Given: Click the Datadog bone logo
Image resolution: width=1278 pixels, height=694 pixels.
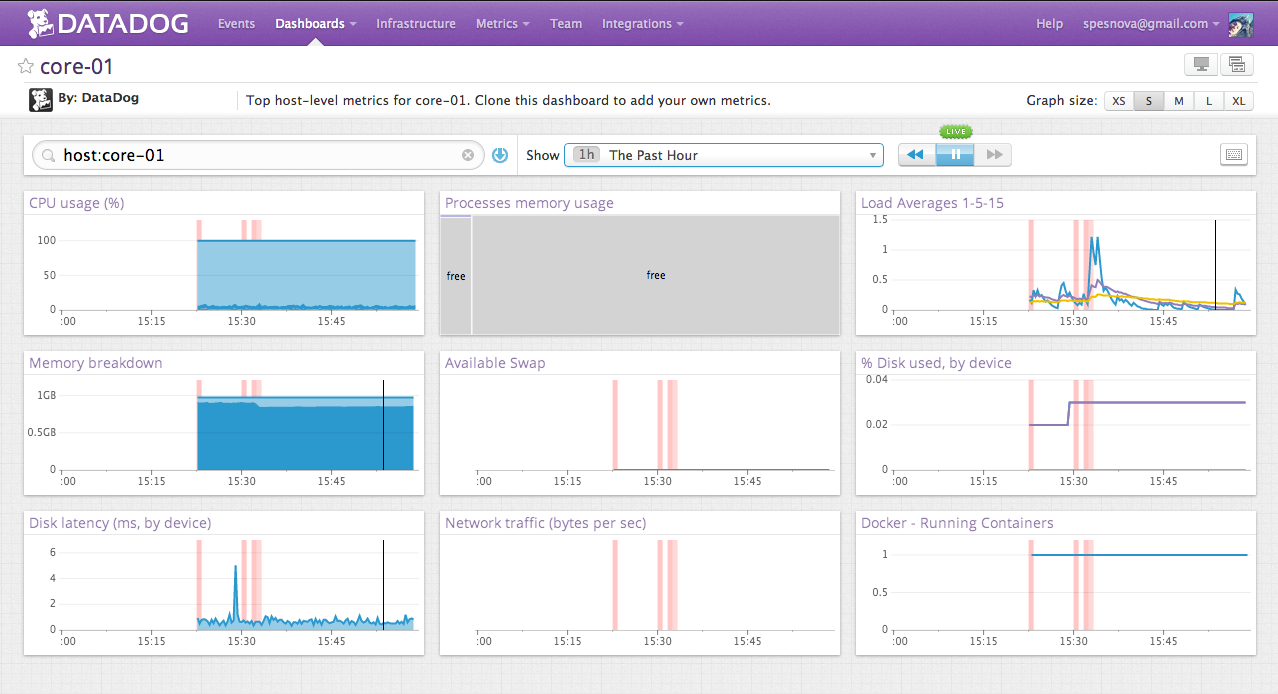Looking at the screenshot, I should (x=40, y=22).
